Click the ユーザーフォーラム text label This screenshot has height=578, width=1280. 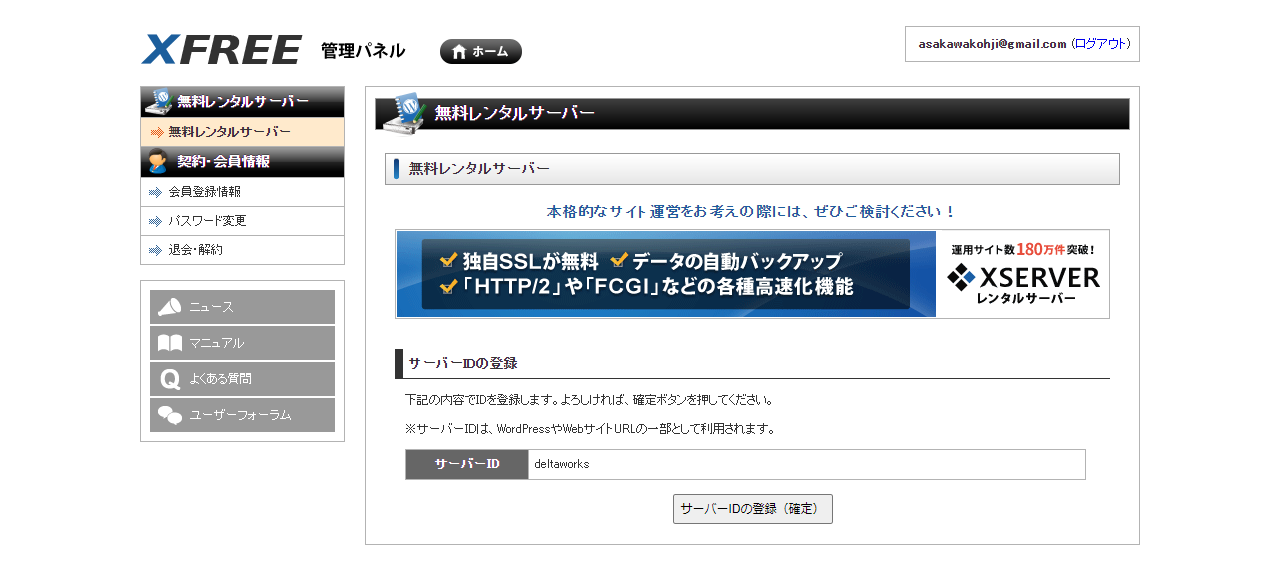coord(240,415)
